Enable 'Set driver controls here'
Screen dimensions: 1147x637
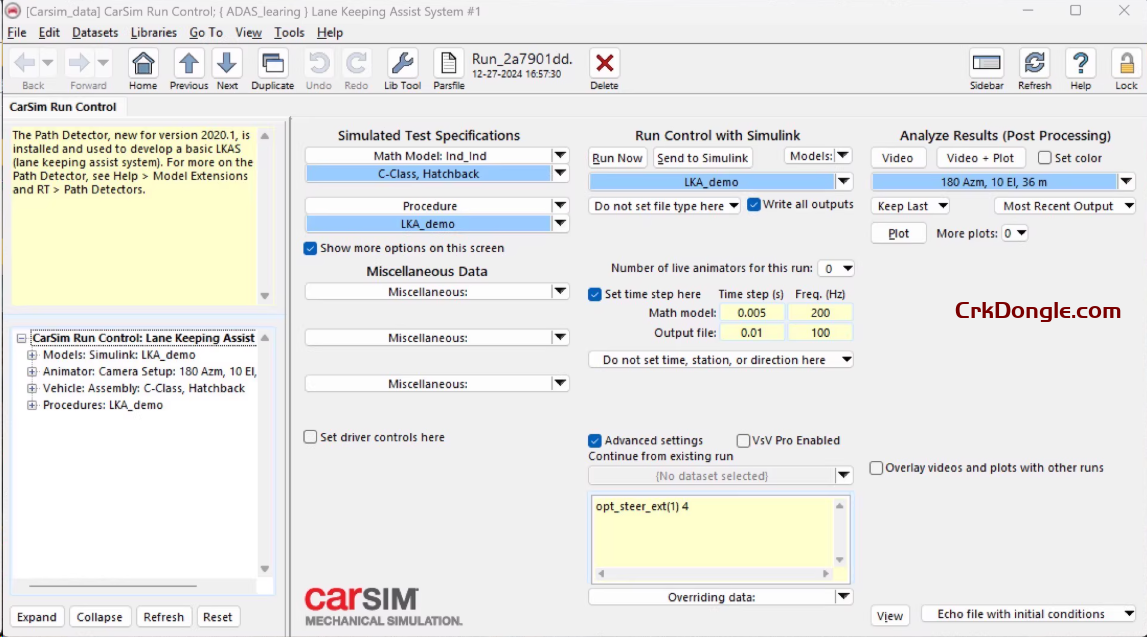click(x=310, y=437)
